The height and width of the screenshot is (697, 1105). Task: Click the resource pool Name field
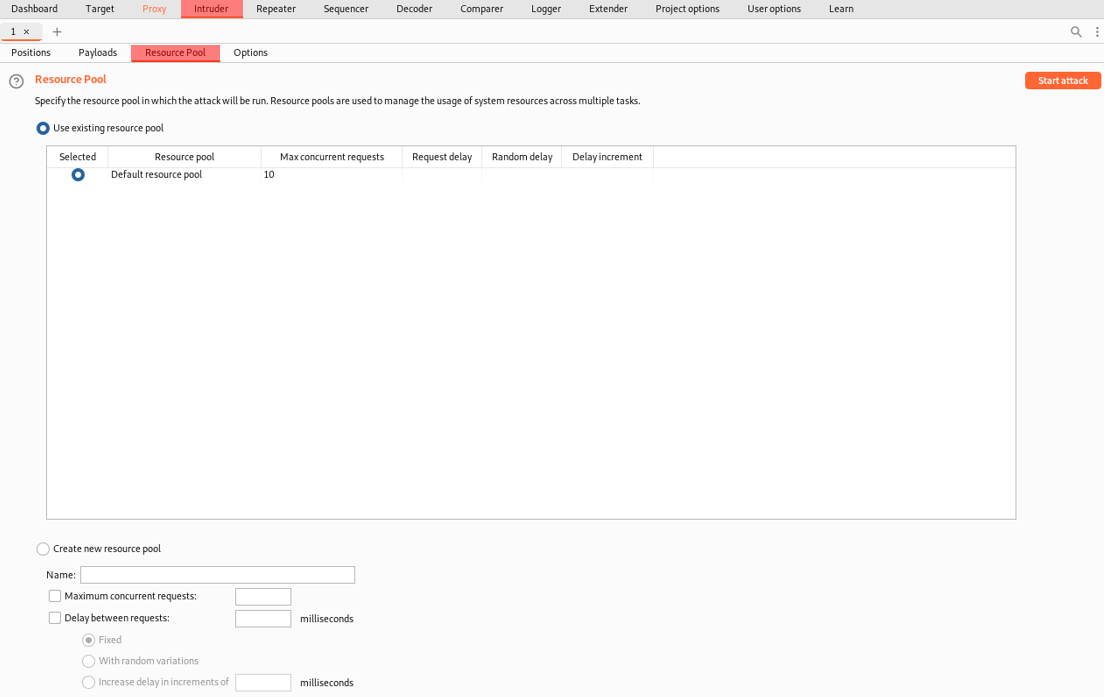(x=218, y=575)
